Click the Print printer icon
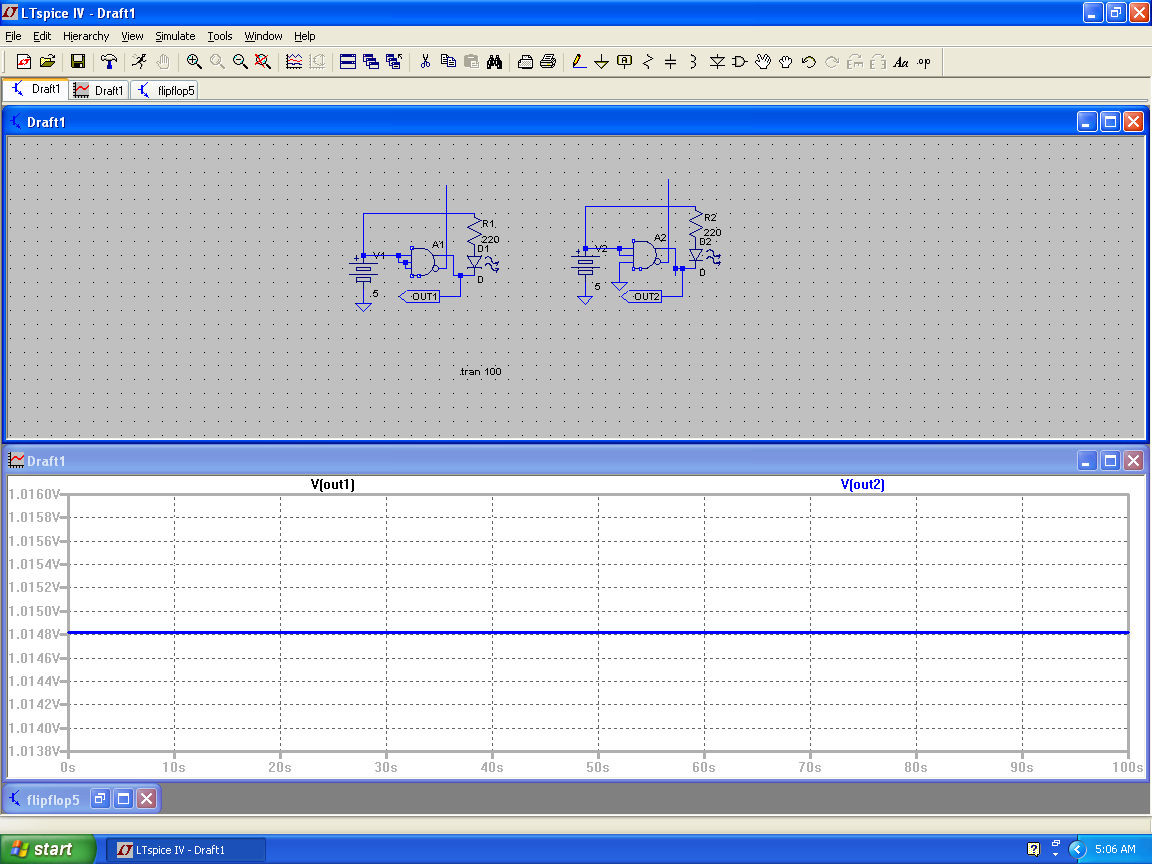The image size is (1152, 864). coord(548,62)
